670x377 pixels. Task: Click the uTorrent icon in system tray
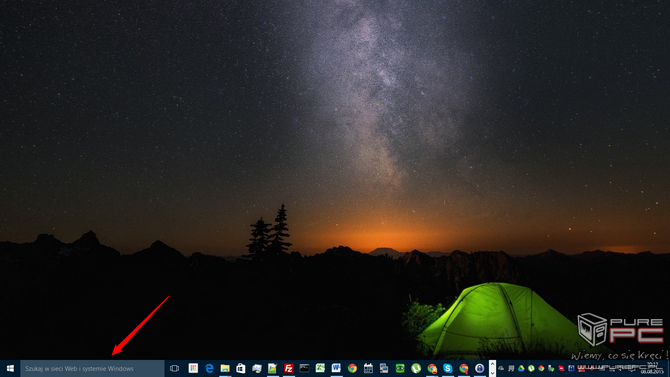pyautogui.click(x=531, y=368)
